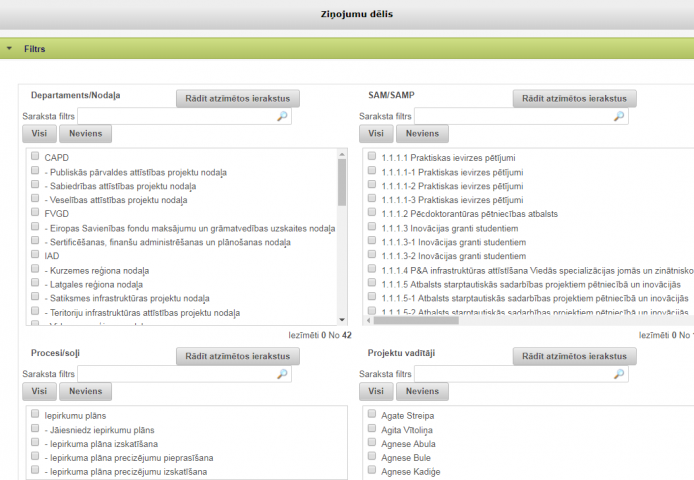Image resolution: width=694 pixels, height=480 pixels.
Task: Click the magnifier icon in Projektu vadītāji filter
Action: [x=619, y=374]
